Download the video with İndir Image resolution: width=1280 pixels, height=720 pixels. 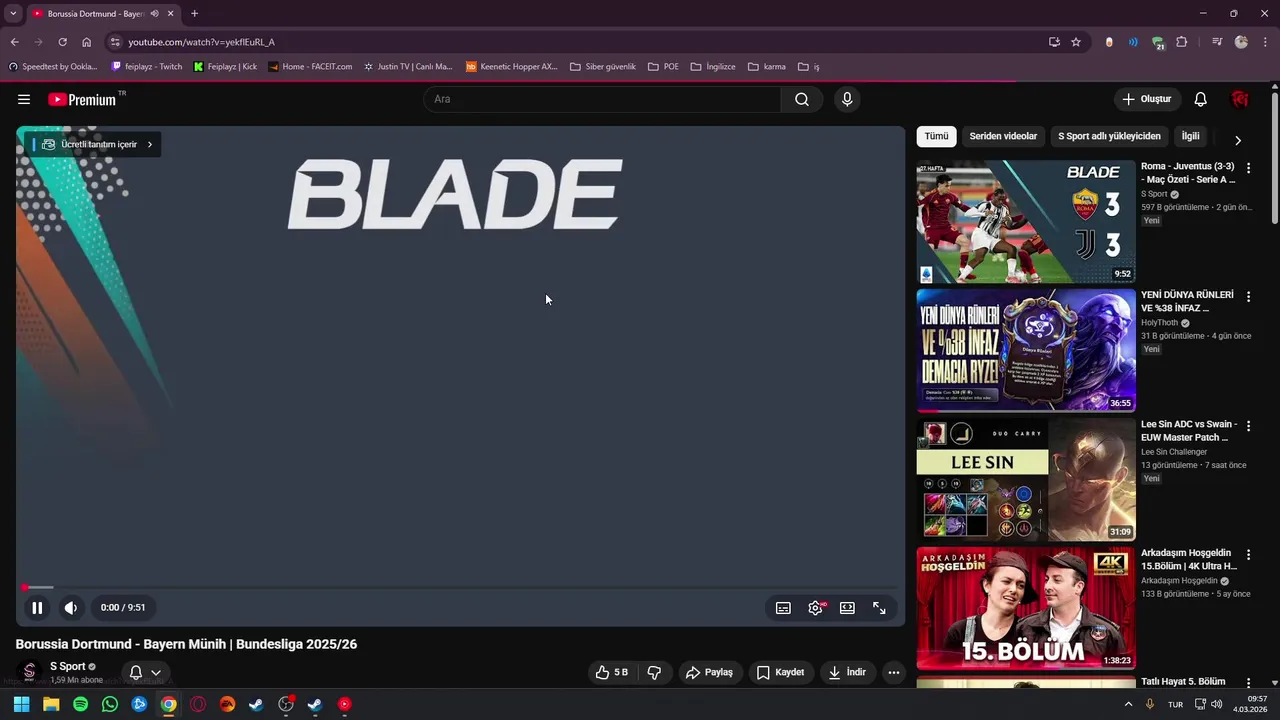[x=847, y=672]
